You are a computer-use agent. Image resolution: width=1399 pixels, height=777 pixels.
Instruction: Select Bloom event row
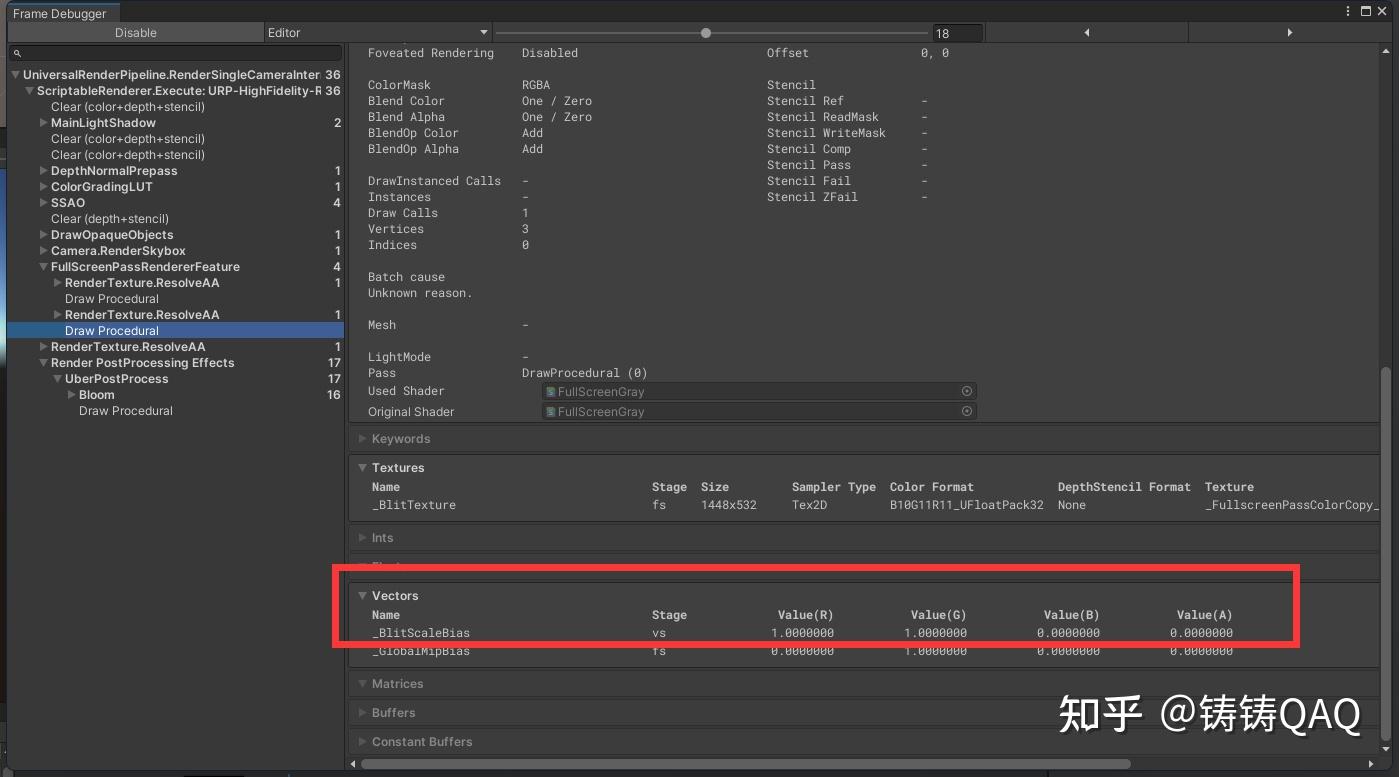tap(175, 395)
